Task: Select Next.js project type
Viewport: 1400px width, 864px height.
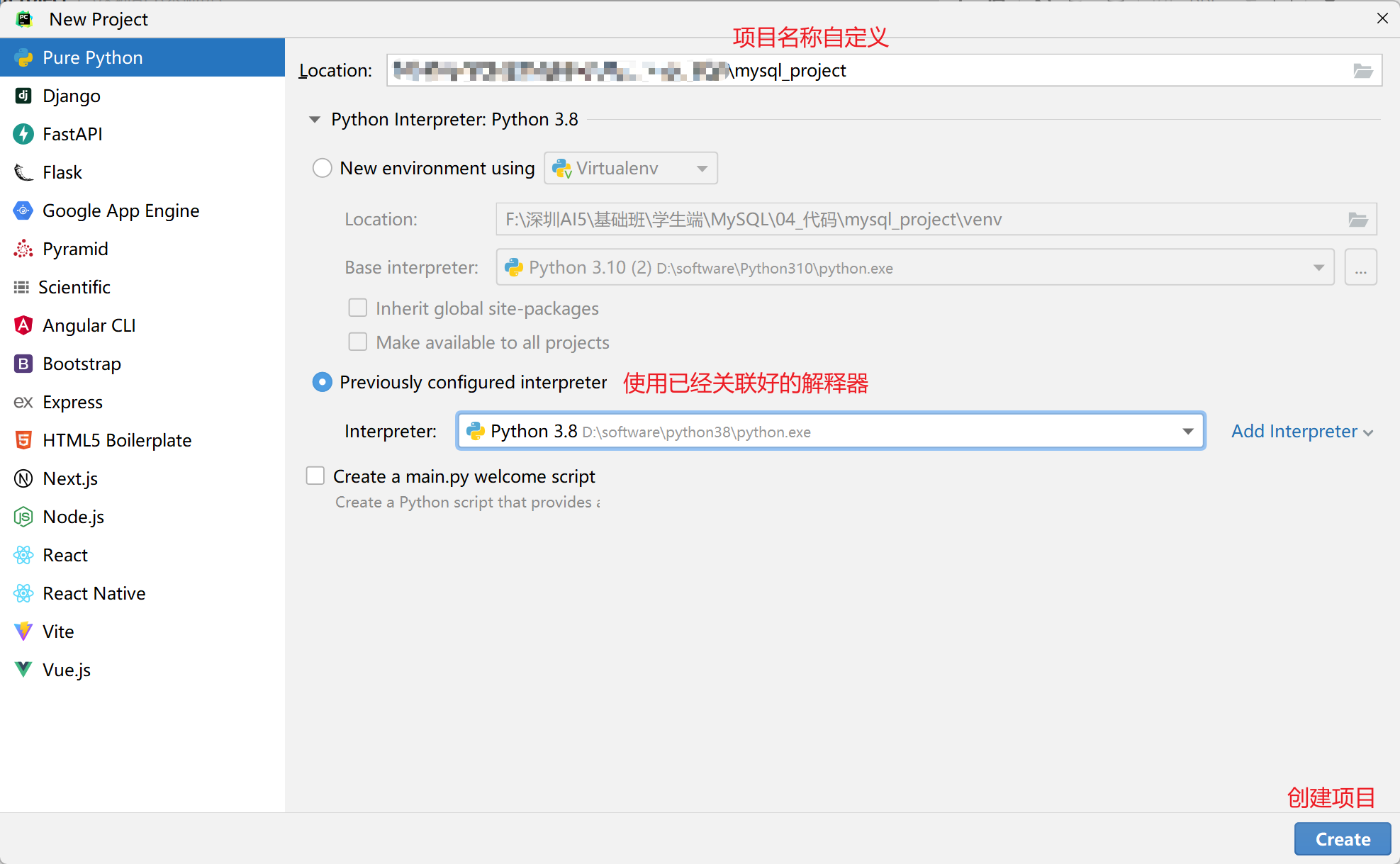Action: (142, 478)
